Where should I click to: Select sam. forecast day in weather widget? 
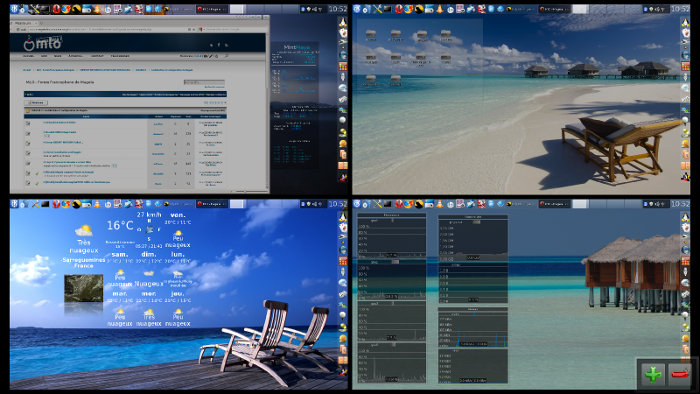pyautogui.click(x=120, y=254)
